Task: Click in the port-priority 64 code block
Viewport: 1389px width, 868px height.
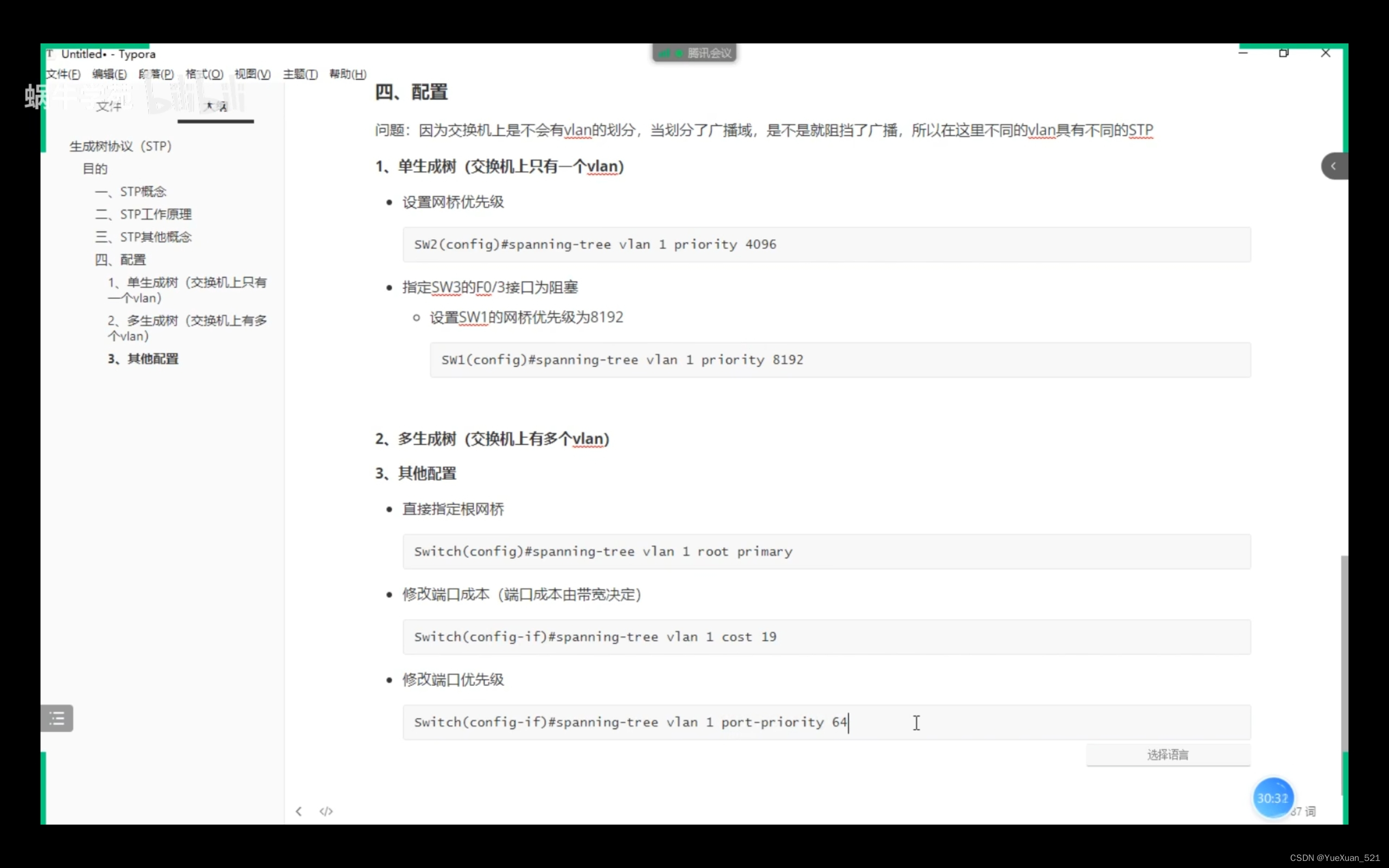Action: (826, 722)
